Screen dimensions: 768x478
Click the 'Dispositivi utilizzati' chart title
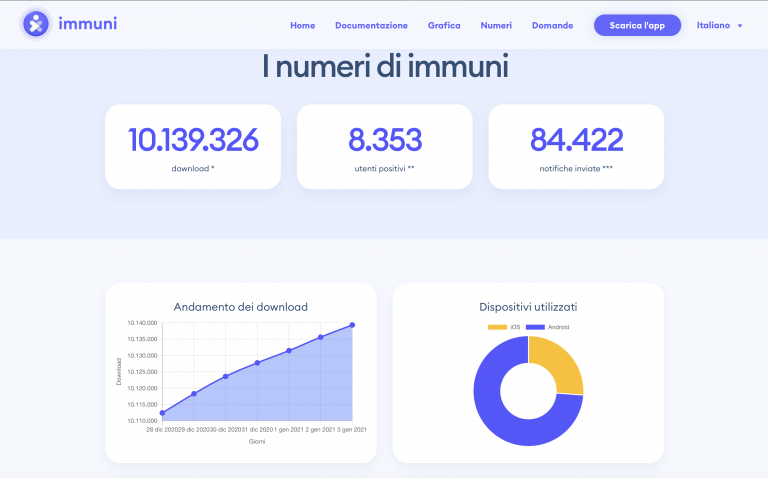pos(528,307)
